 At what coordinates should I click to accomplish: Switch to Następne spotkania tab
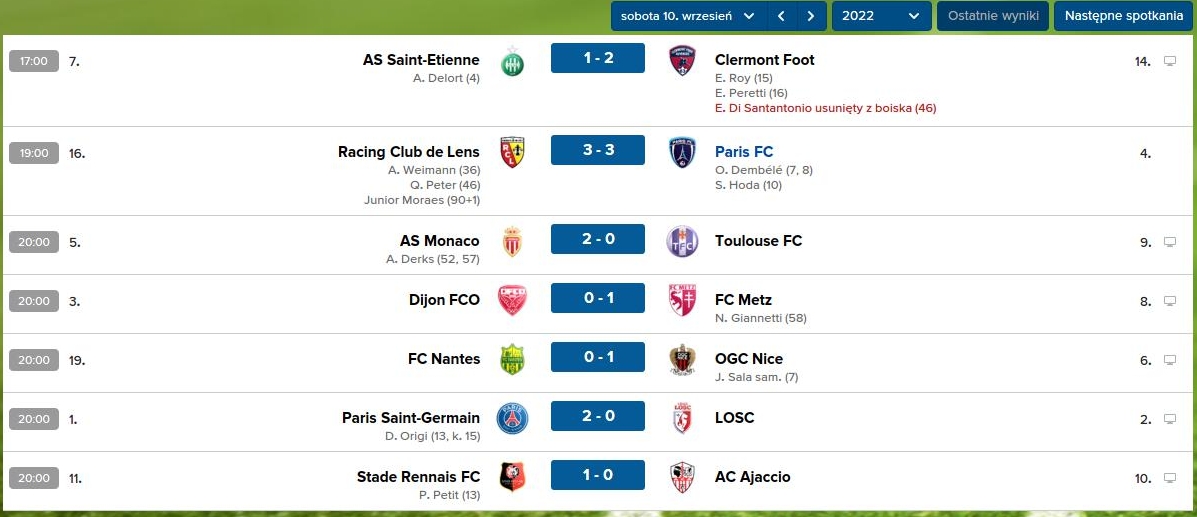pyautogui.click(x=1123, y=16)
